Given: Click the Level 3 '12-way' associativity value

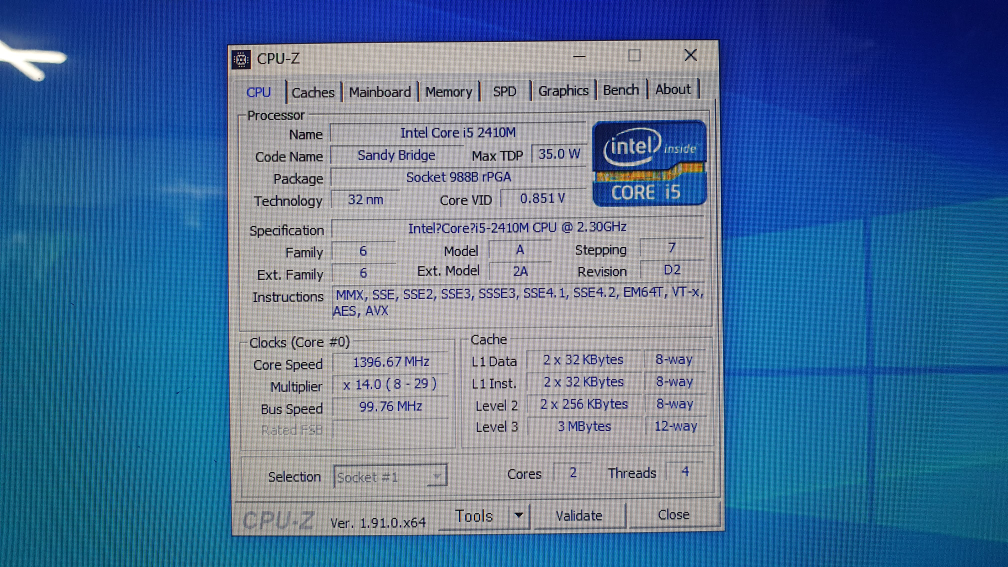Looking at the screenshot, I should (x=675, y=426).
